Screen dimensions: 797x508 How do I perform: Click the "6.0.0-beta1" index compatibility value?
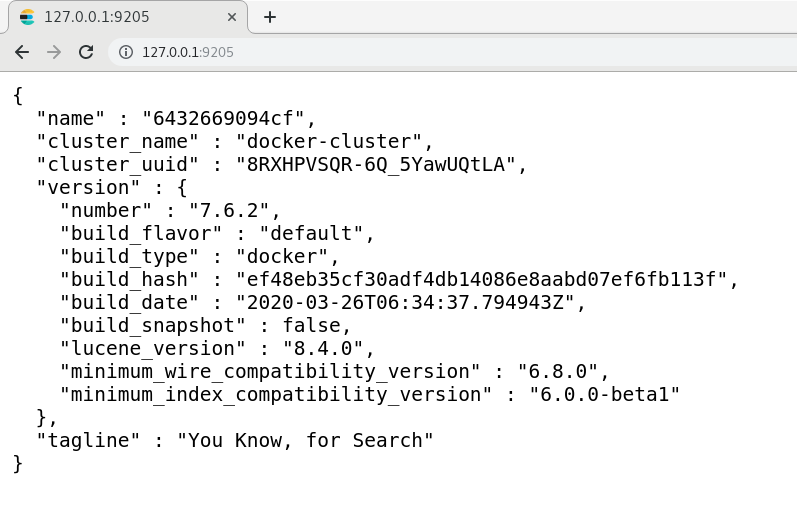(x=604, y=395)
